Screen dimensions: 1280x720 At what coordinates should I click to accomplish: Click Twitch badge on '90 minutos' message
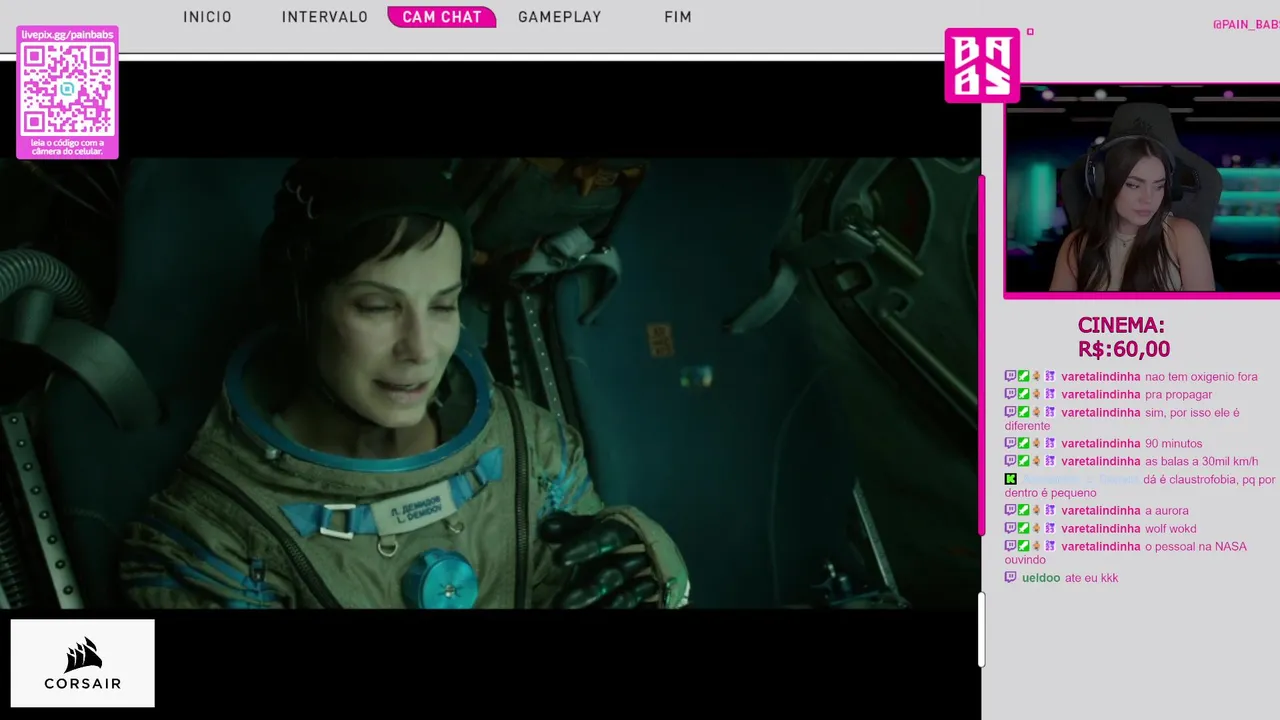coord(1010,444)
